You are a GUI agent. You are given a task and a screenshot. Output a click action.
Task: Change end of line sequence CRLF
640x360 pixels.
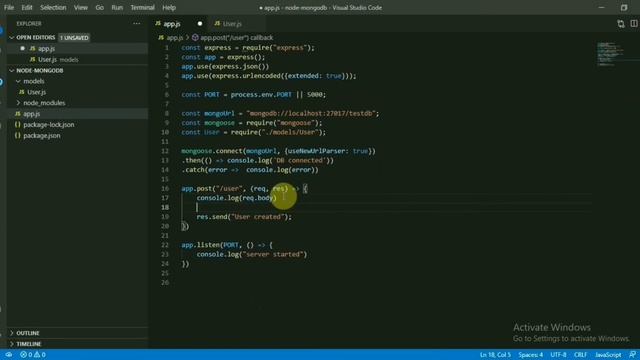[x=580, y=355]
